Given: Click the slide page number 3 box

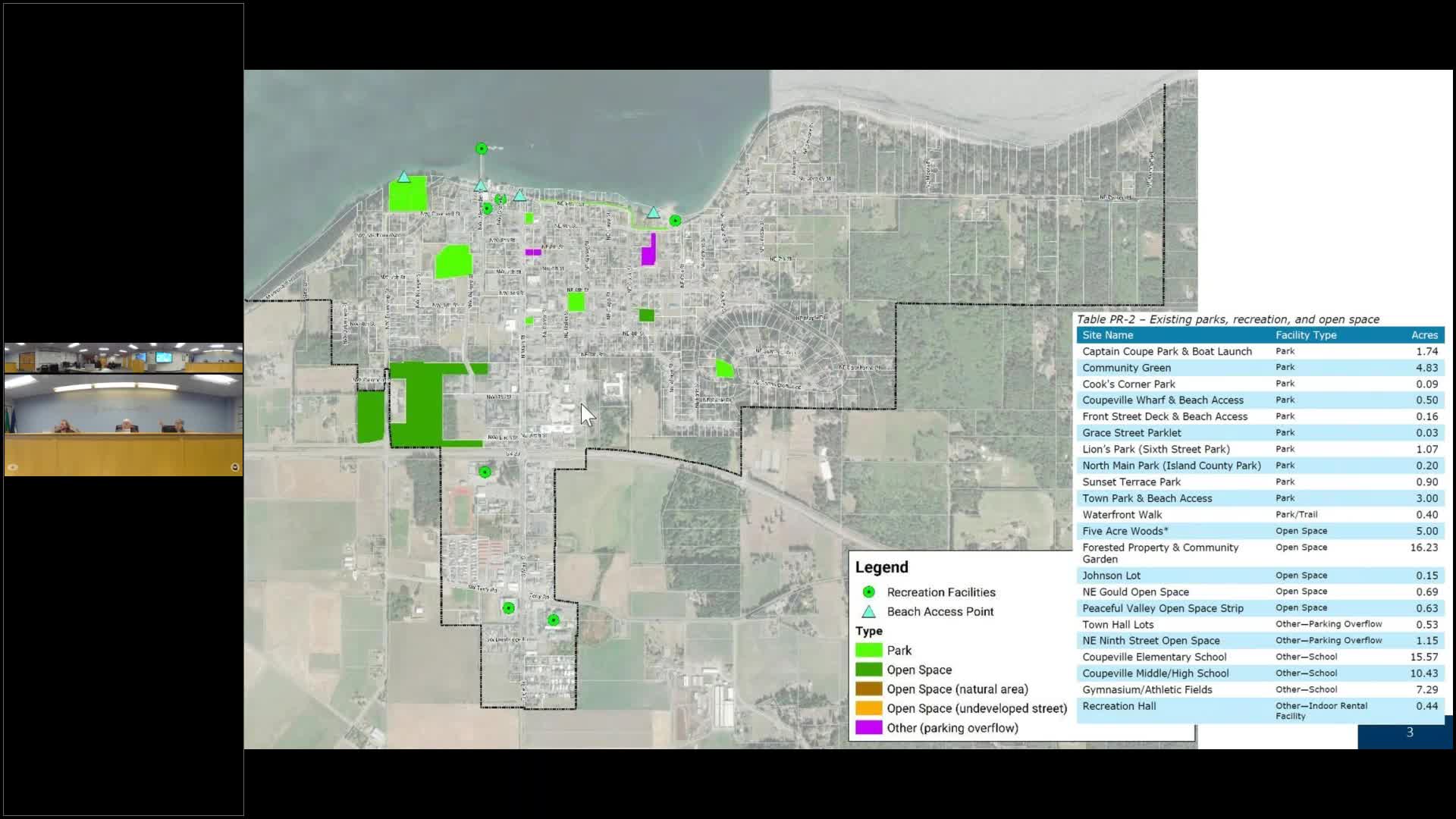Looking at the screenshot, I should (x=1409, y=733).
